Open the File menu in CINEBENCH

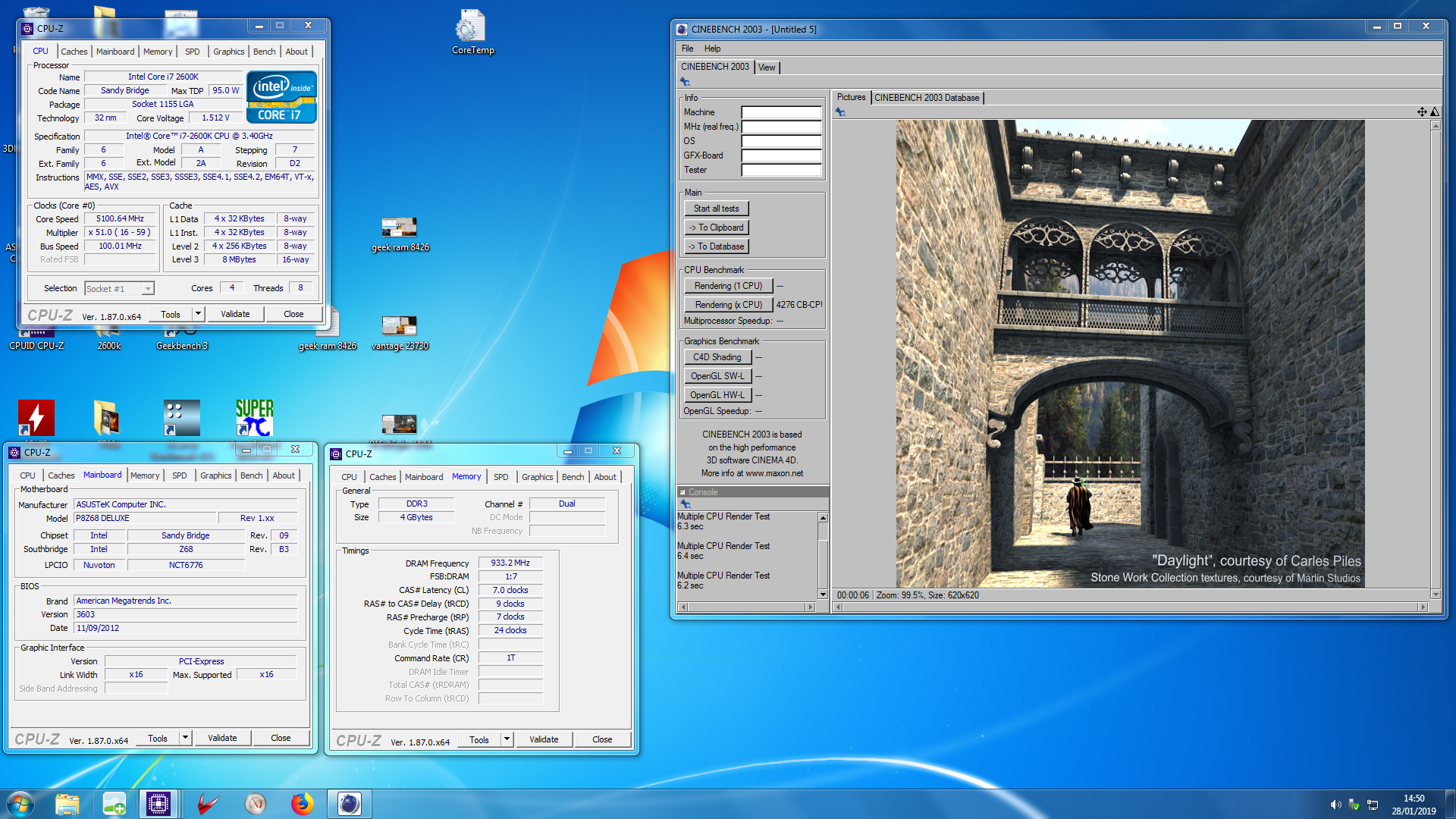(687, 49)
